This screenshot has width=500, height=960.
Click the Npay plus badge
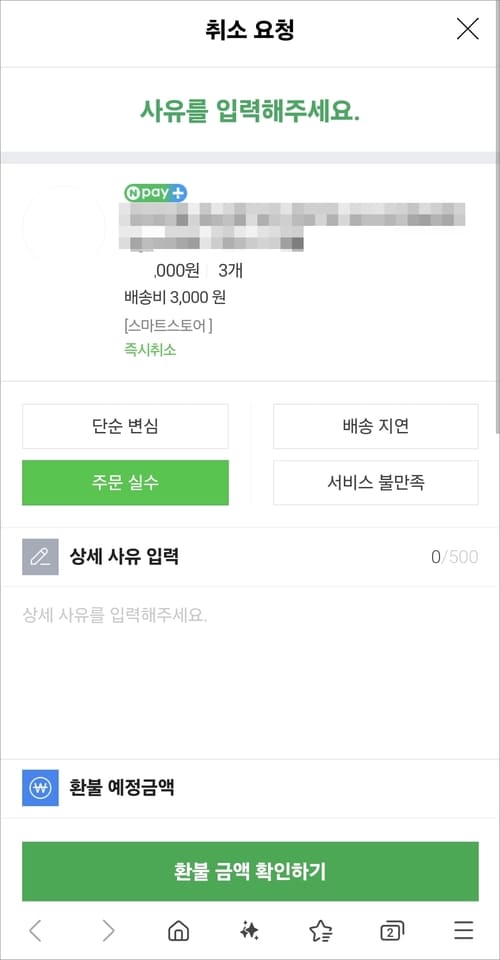pos(155,193)
